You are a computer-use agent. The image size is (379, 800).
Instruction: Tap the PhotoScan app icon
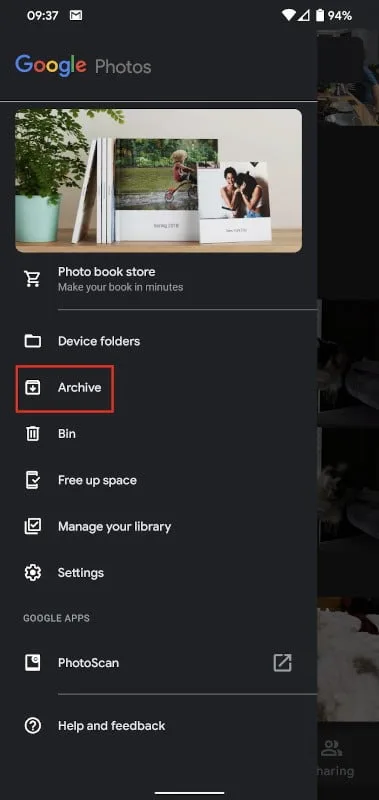[33, 663]
